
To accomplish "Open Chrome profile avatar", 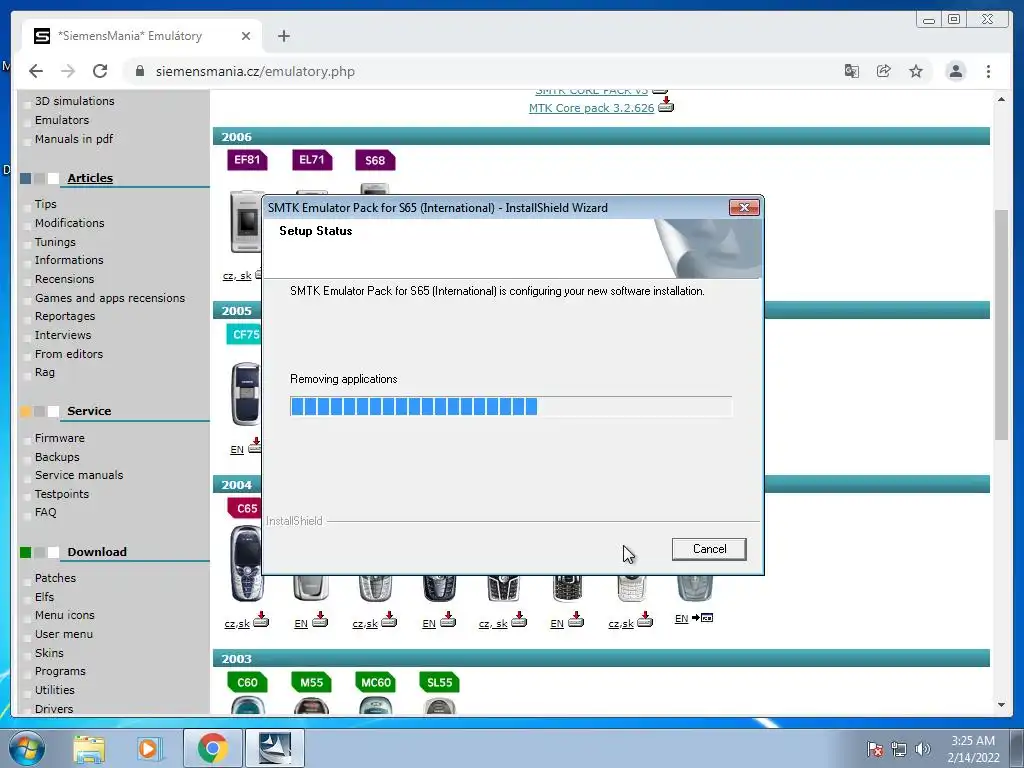I will pos(955,71).
